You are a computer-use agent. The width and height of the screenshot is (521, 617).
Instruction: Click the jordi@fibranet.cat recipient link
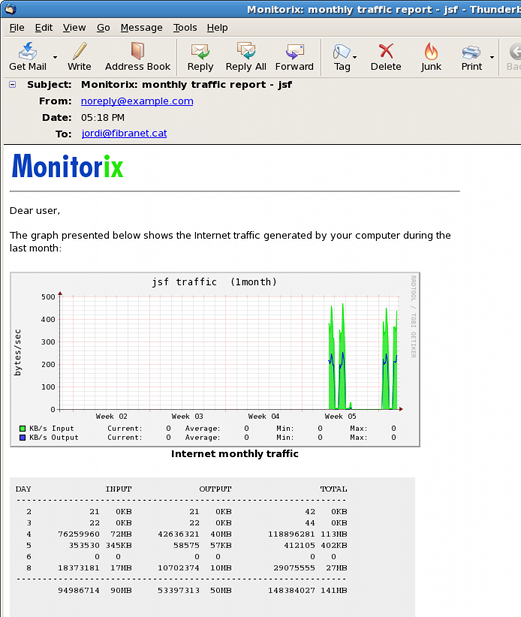(124, 133)
